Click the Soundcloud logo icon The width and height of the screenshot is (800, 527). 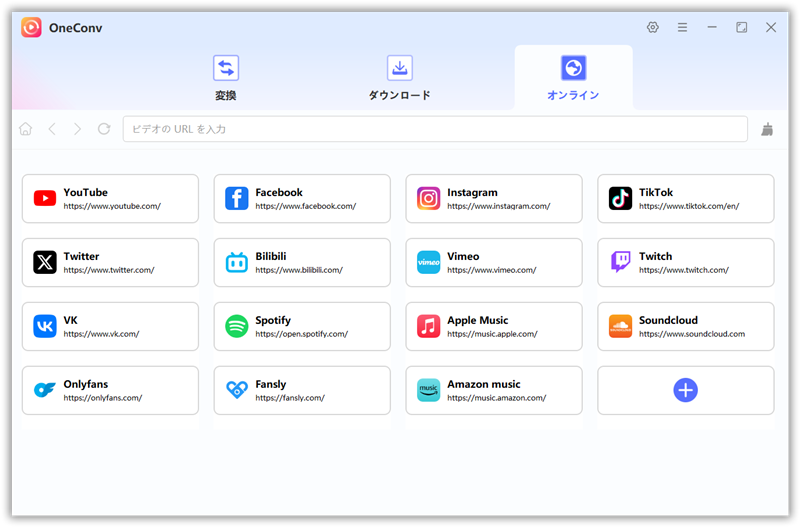click(620, 326)
